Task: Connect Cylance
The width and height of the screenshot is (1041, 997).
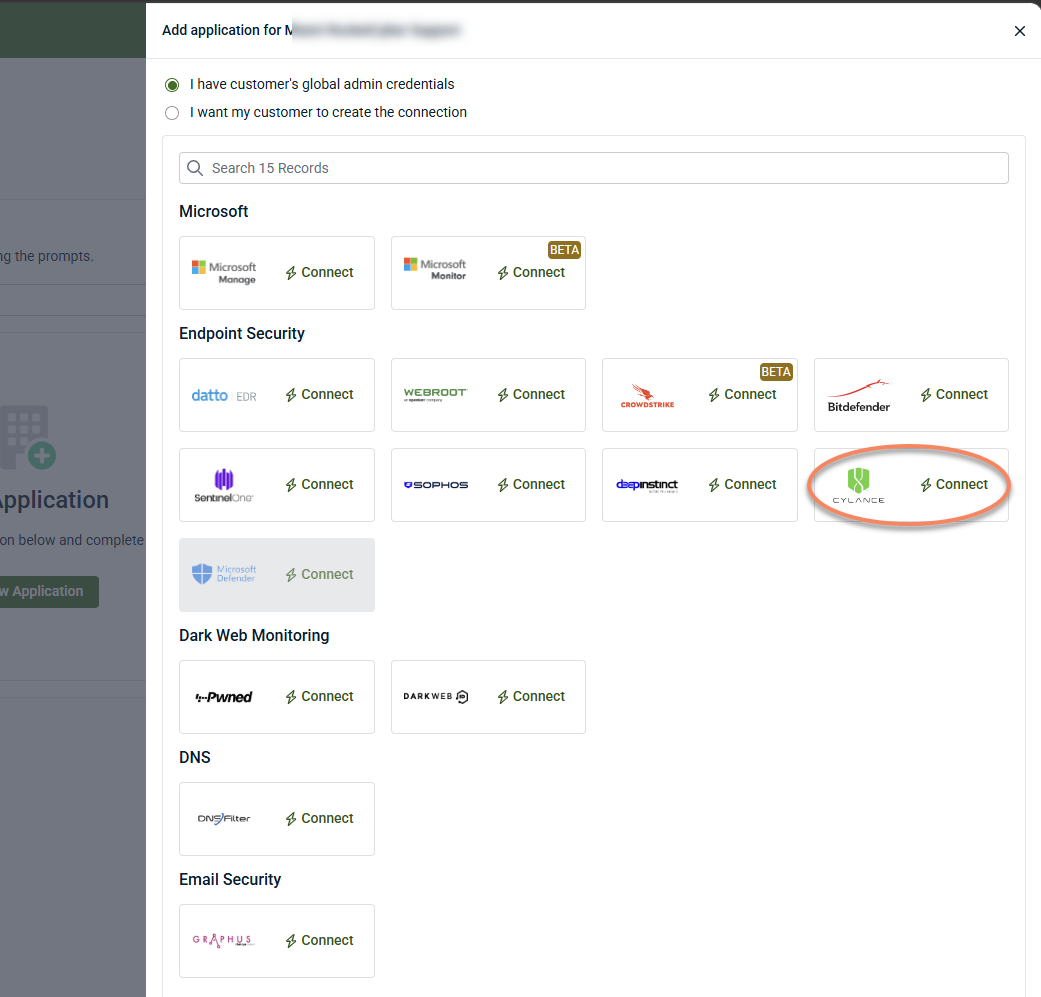Action: click(x=954, y=485)
